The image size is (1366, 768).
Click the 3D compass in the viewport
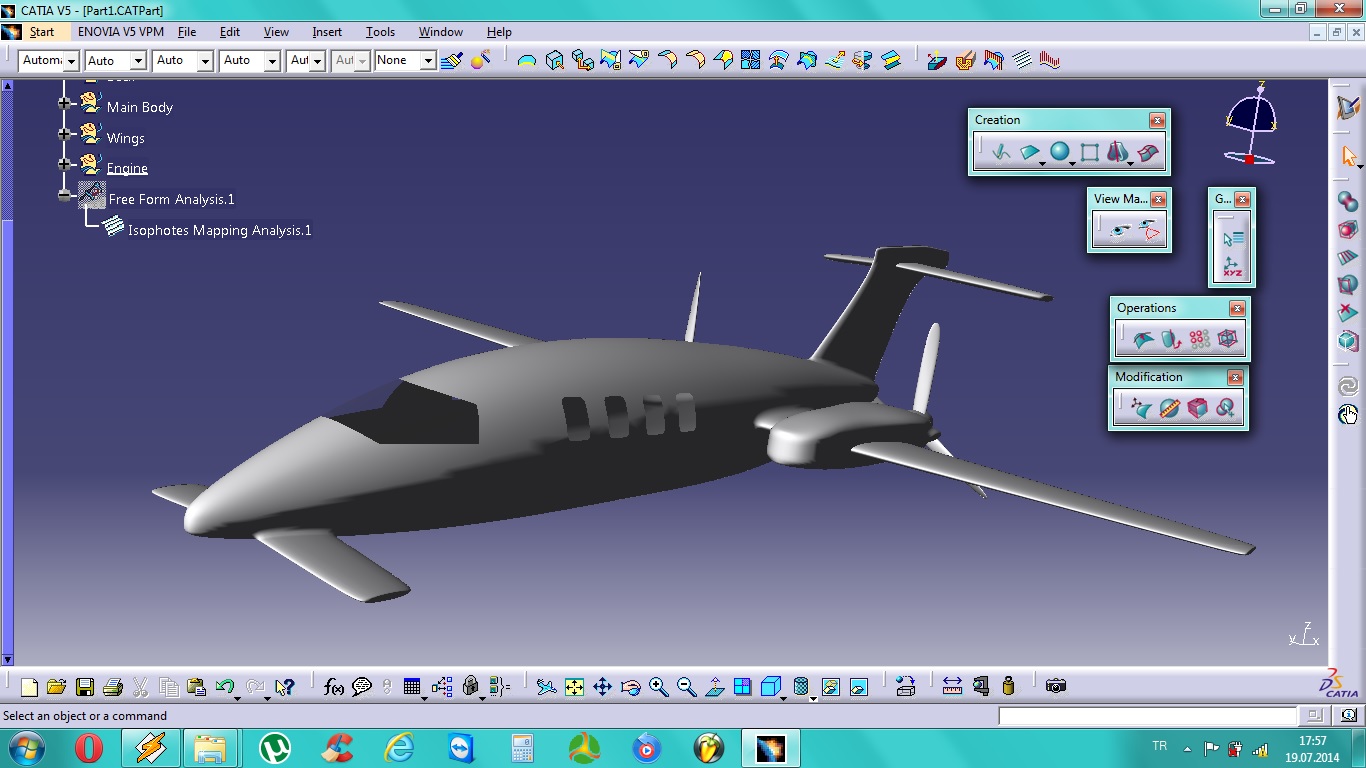pyautogui.click(x=1250, y=124)
